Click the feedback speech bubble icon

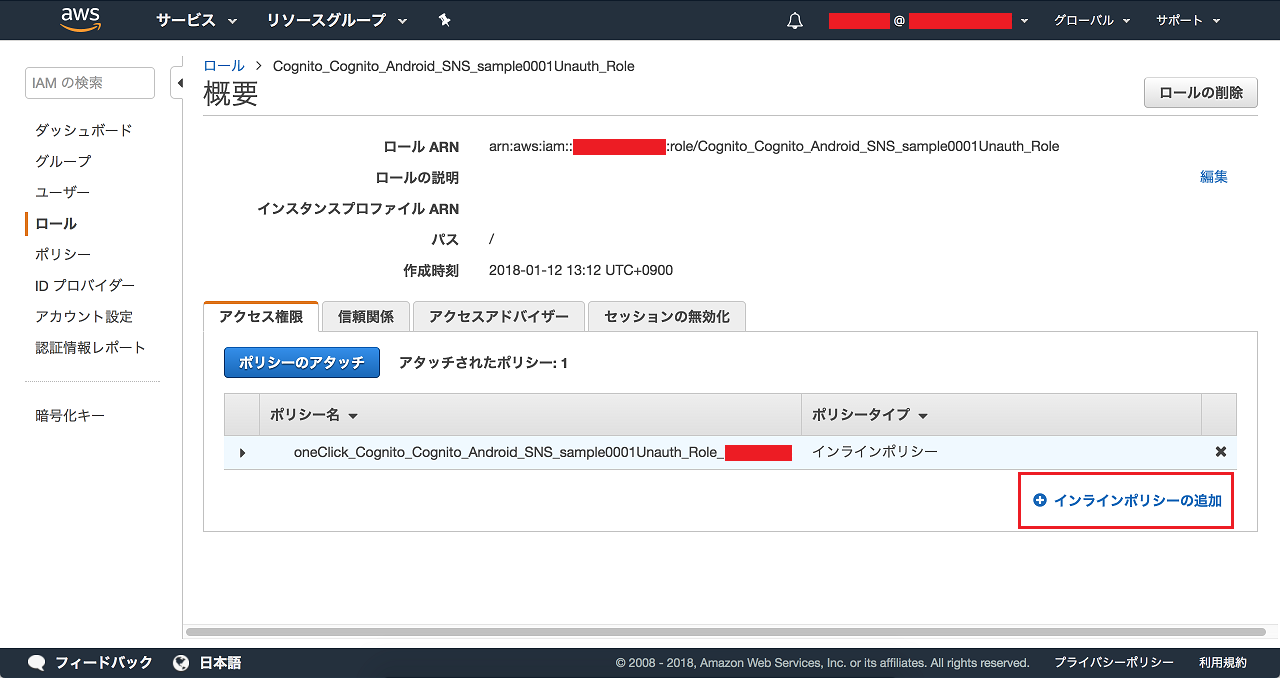37,662
